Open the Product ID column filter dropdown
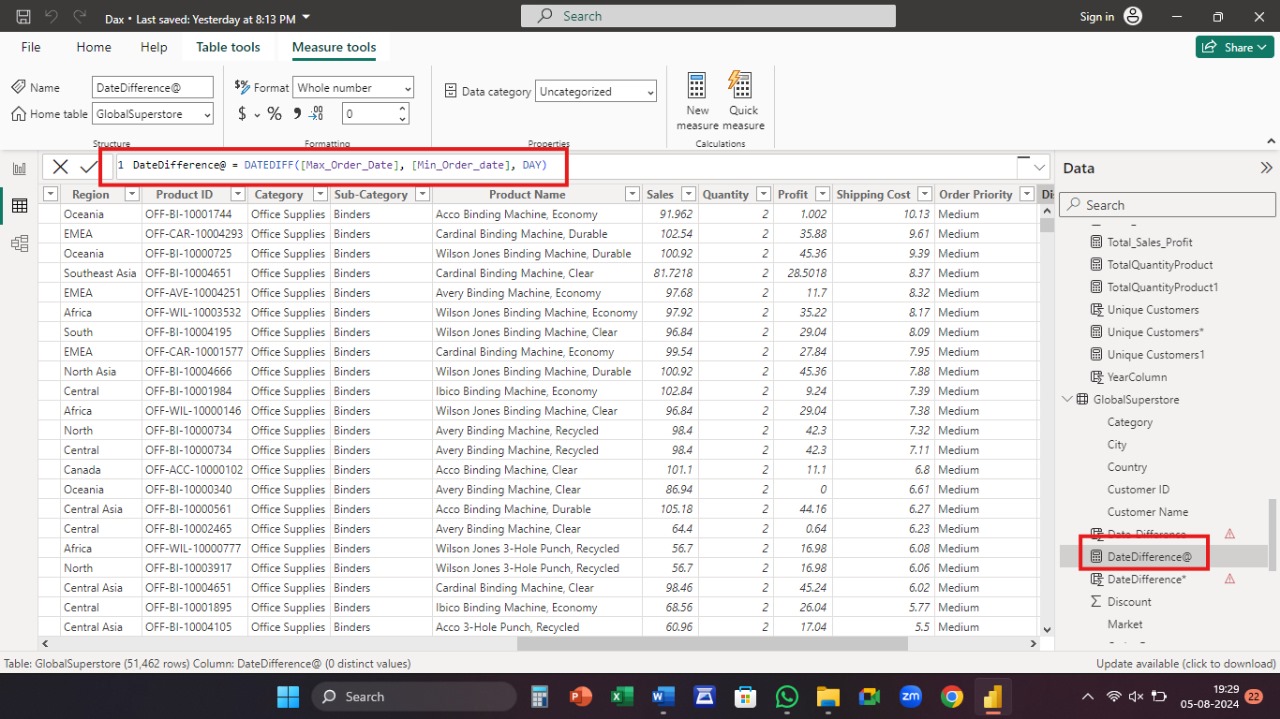1280x719 pixels. coord(236,194)
